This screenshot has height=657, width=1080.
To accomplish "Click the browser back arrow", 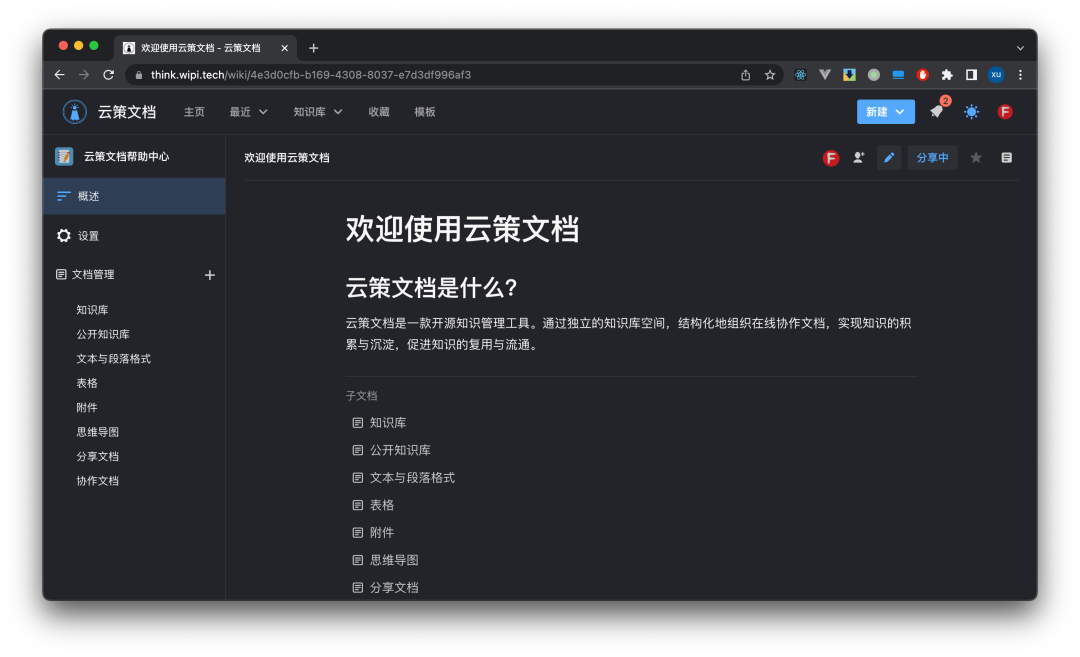I will click(x=59, y=74).
